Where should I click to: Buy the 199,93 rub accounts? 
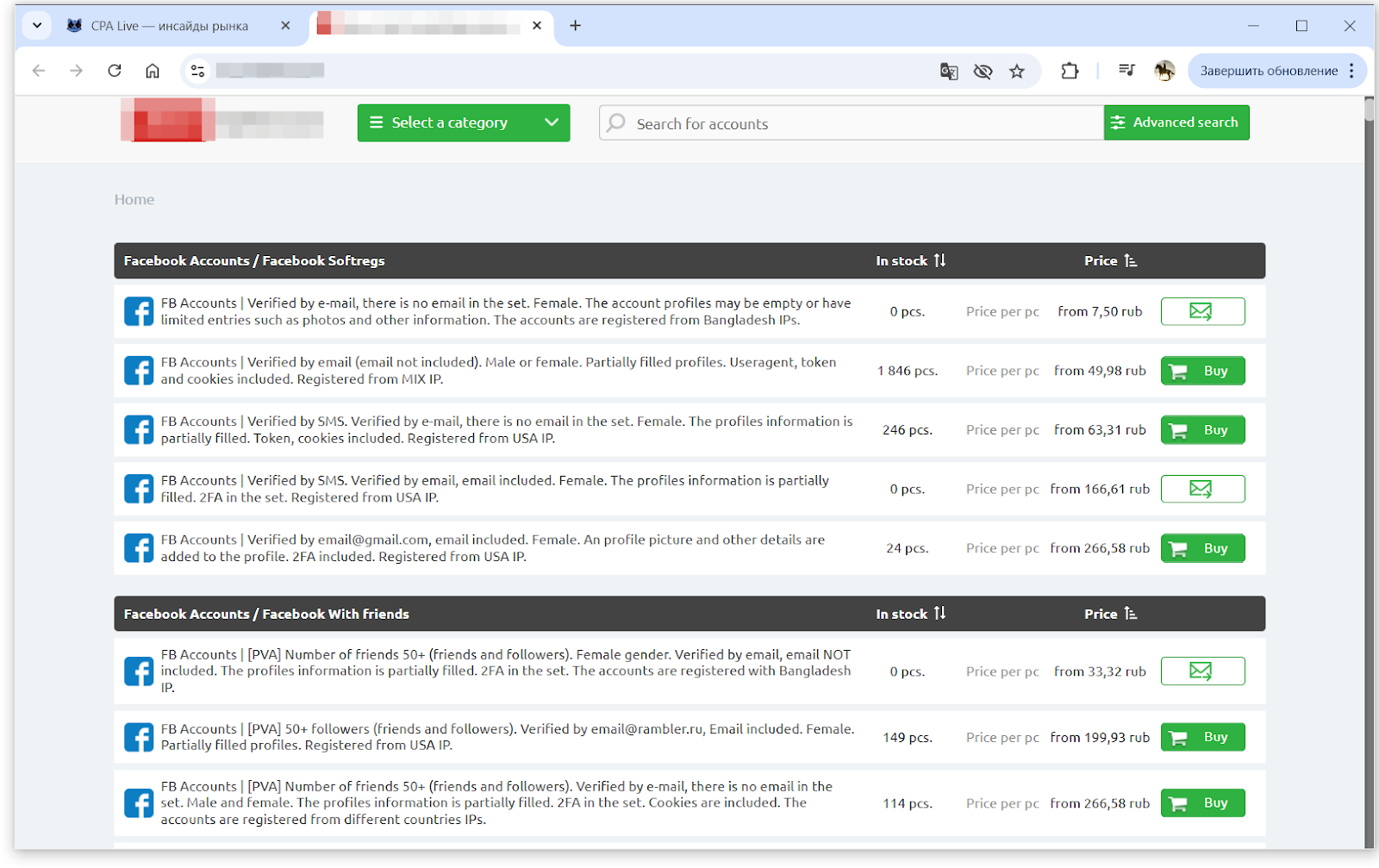point(1202,737)
